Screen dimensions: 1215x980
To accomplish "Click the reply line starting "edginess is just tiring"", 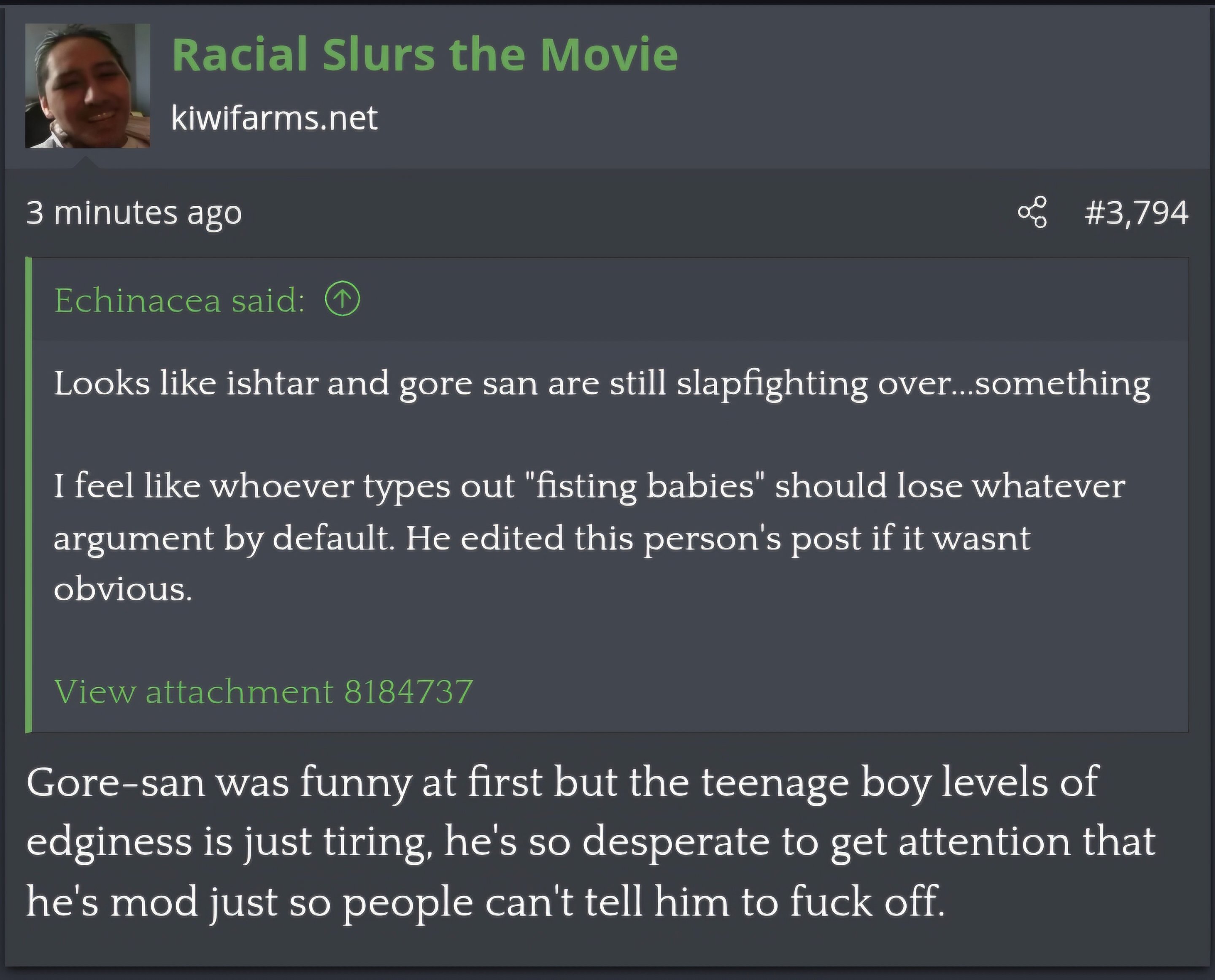I will coord(590,842).
